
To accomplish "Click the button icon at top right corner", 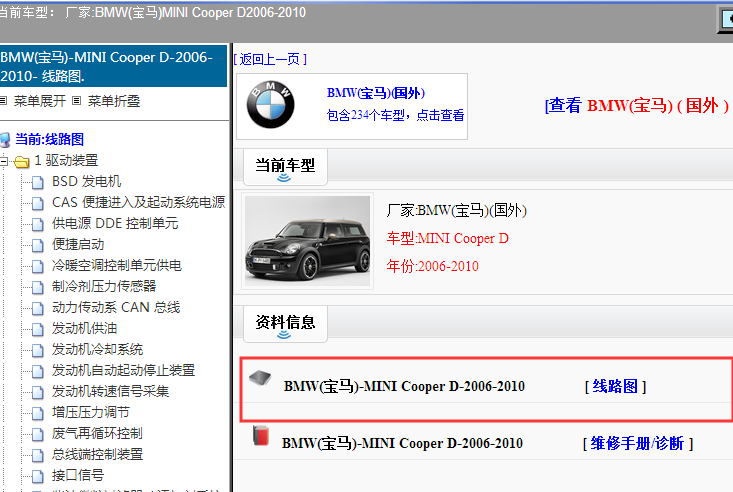I will coord(726,19).
